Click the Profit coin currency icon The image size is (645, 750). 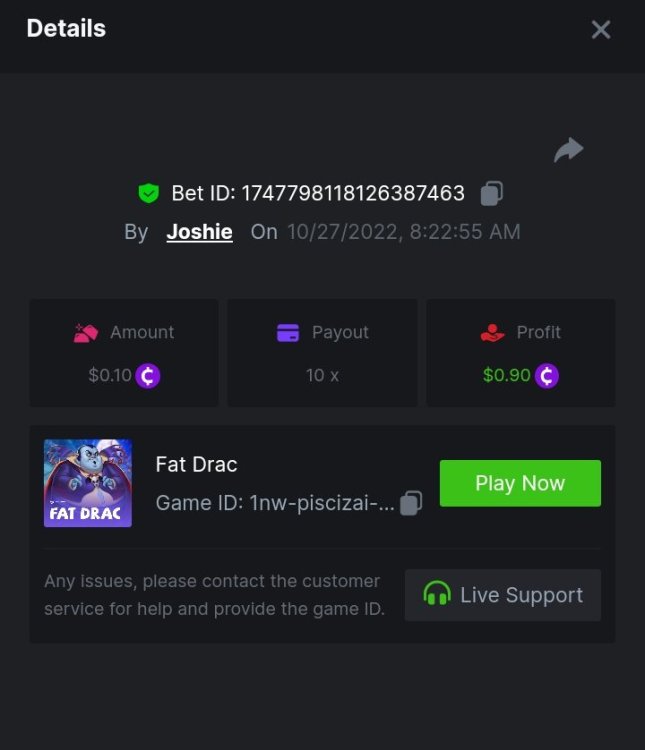546,376
